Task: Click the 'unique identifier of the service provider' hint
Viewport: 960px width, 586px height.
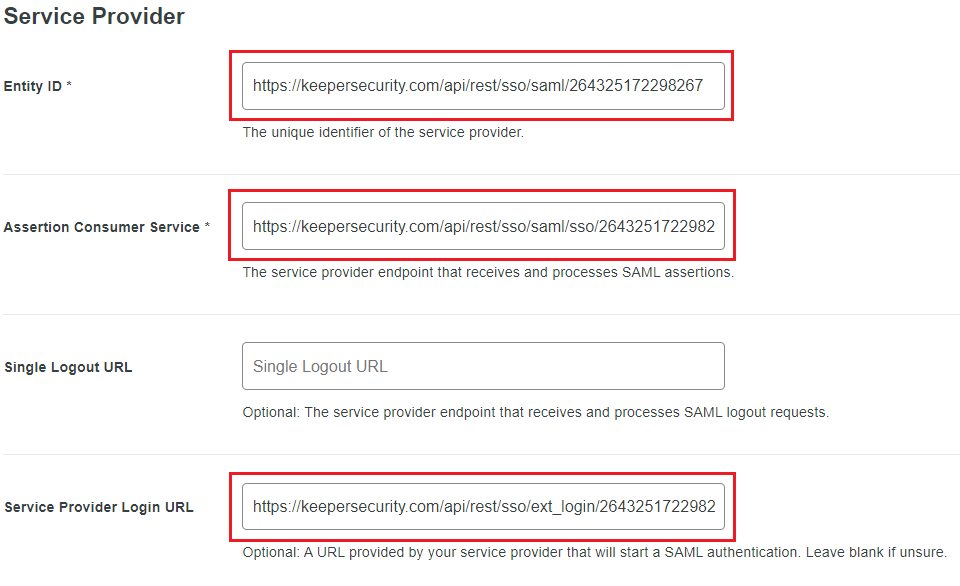Action: pyautogui.click(x=383, y=132)
